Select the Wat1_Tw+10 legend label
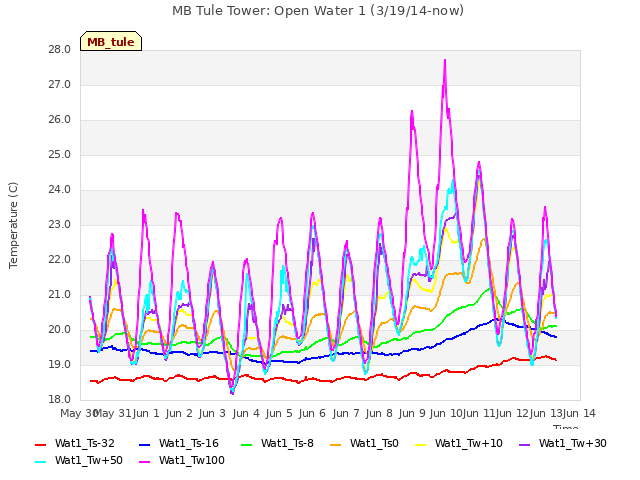640x480 pixels. tap(469, 444)
